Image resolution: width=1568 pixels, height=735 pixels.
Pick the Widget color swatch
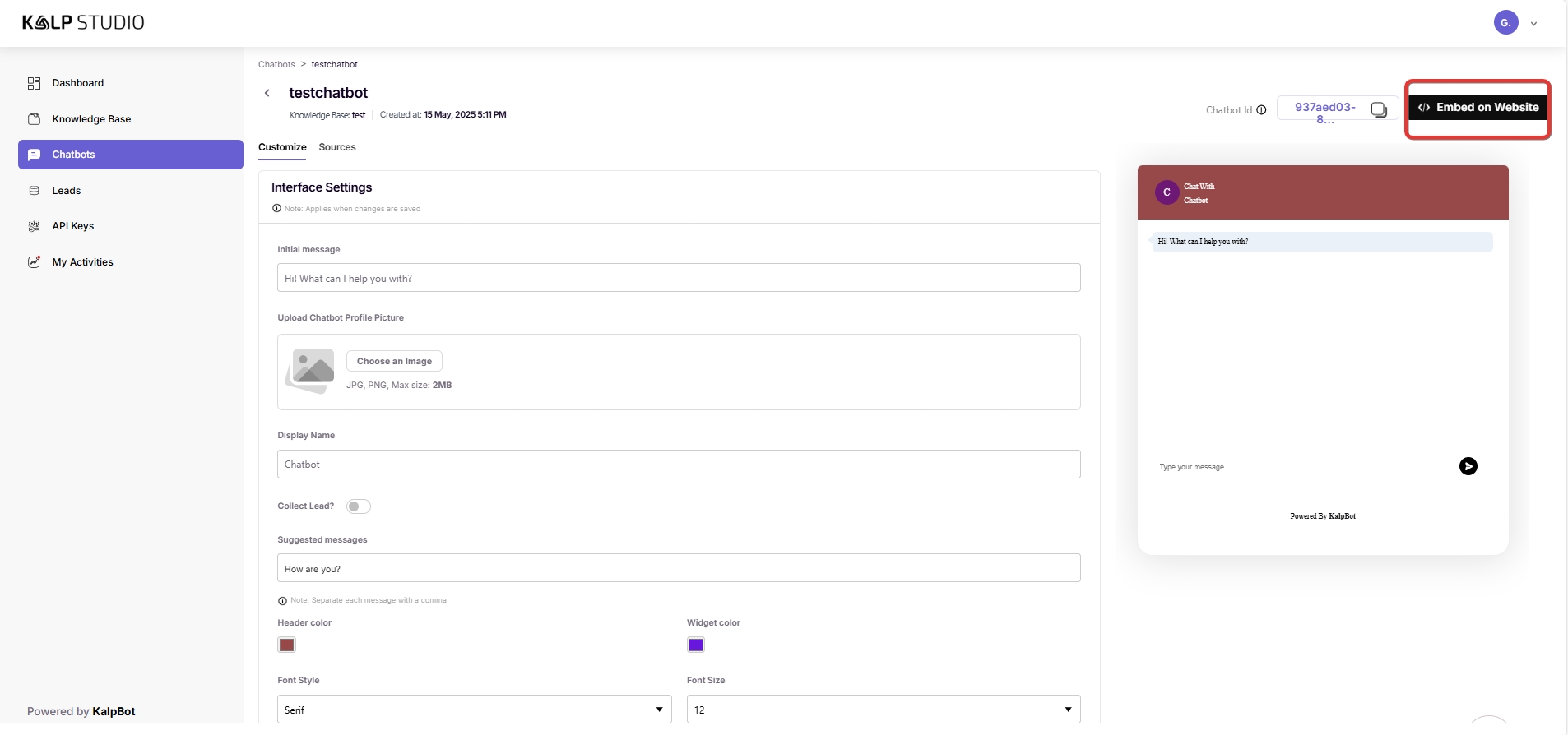696,645
